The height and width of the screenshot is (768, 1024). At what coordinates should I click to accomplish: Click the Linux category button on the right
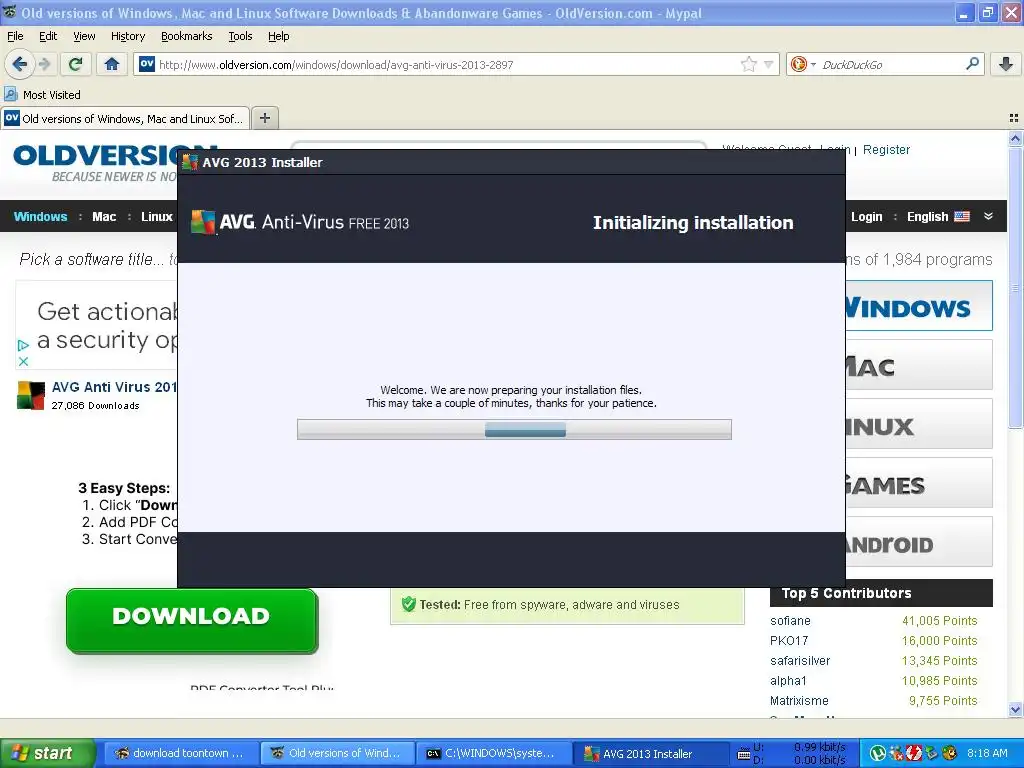(919, 424)
